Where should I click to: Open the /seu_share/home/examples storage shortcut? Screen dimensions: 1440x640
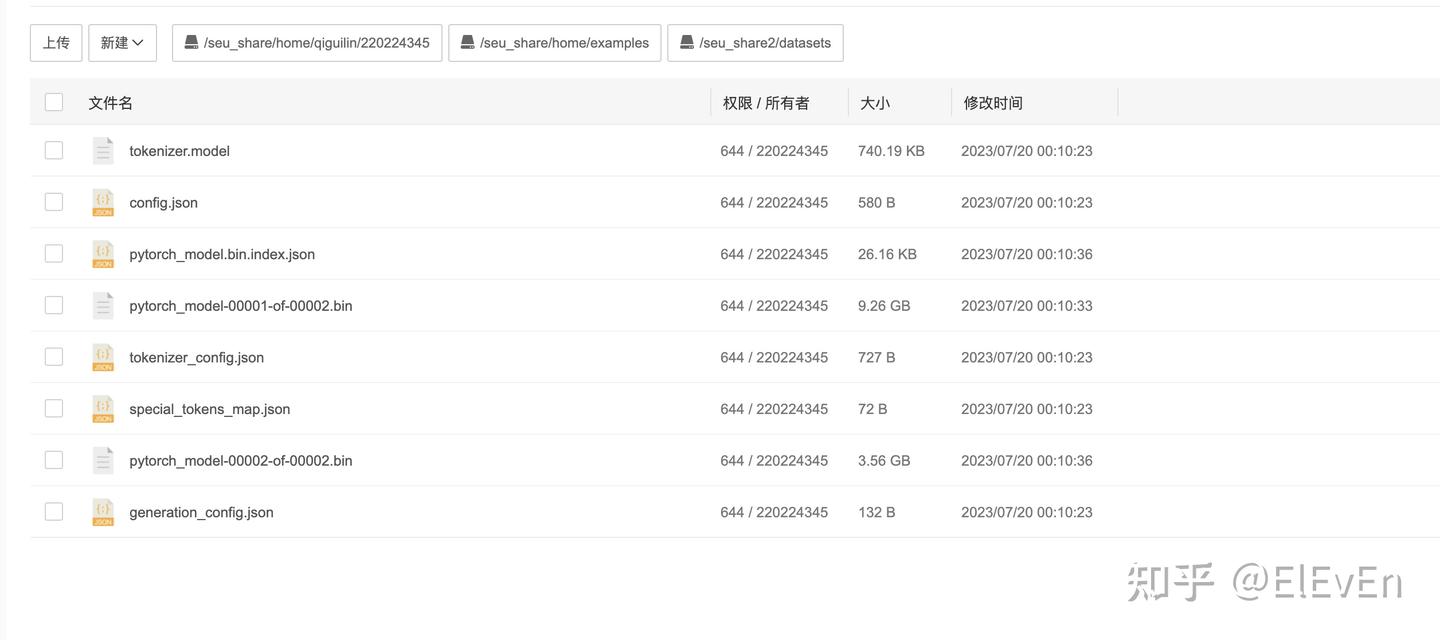554,43
